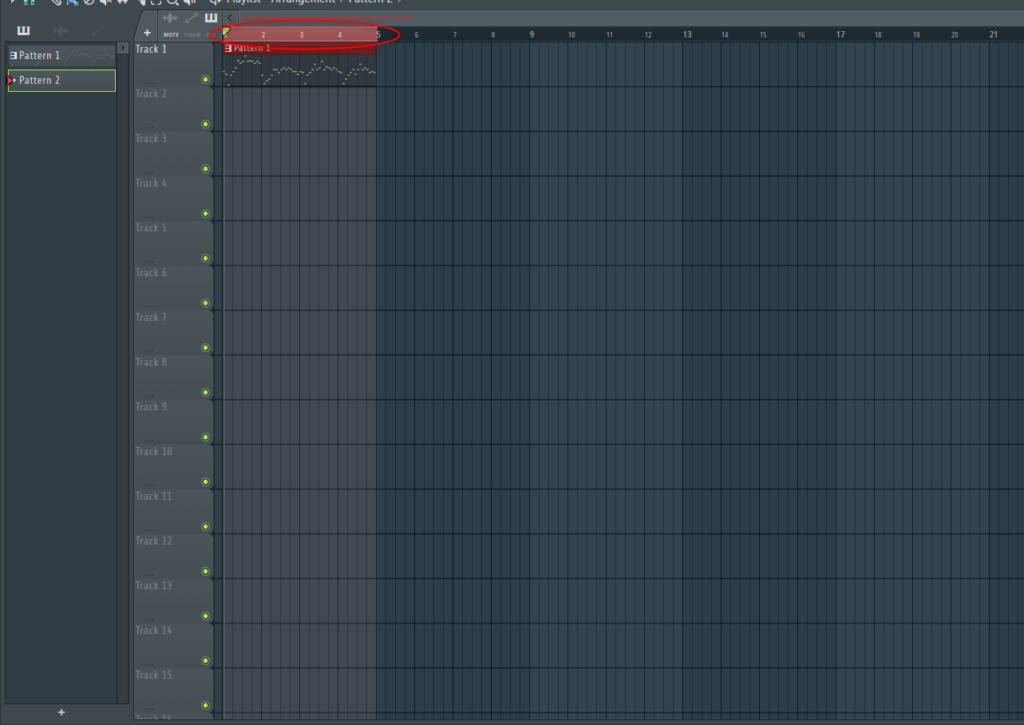Click bar 9 on the timeline ruler
1024x725 pixels.
[x=532, y=35]
